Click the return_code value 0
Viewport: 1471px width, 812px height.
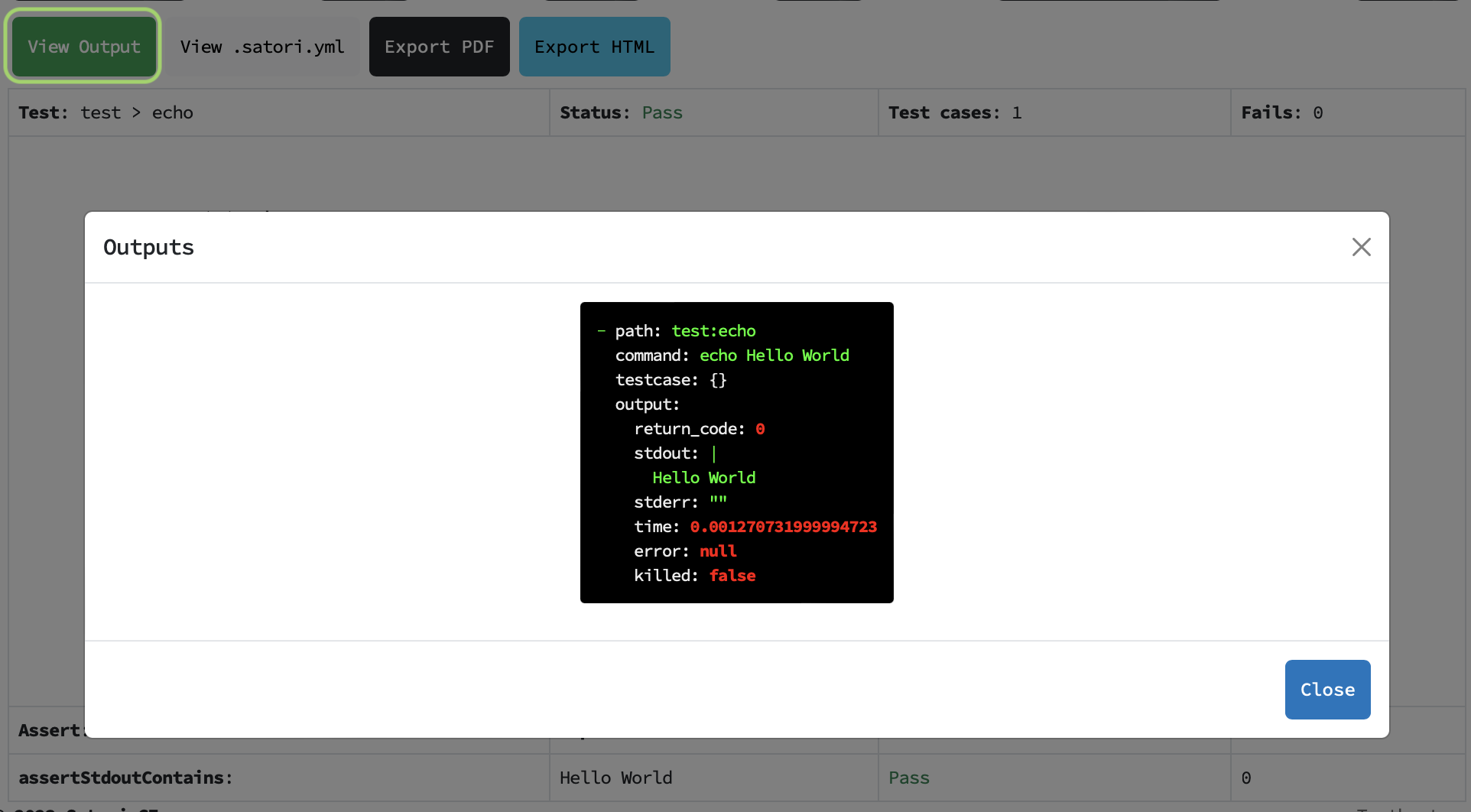760,429
